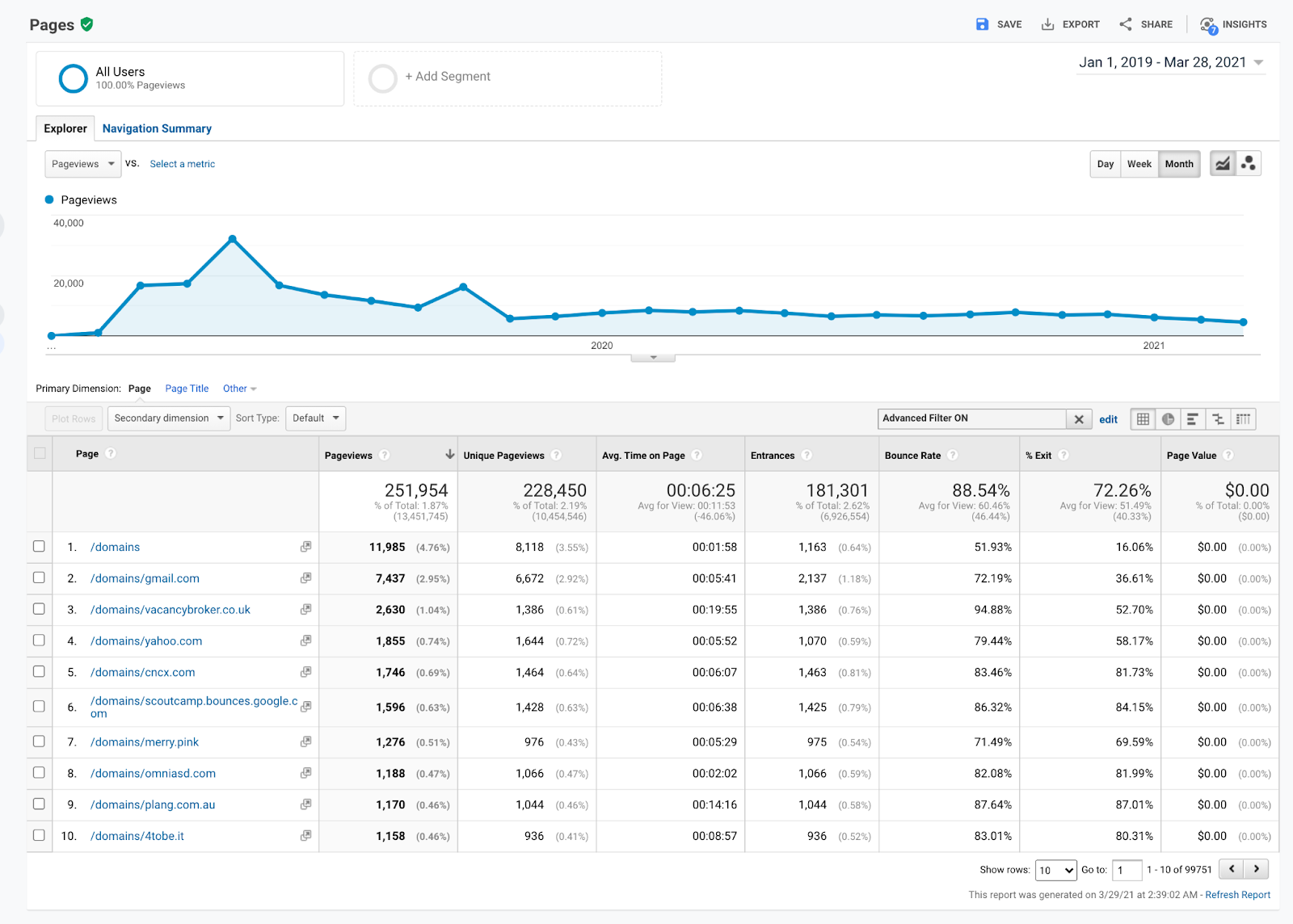Click Select a metric to compare
Viewport: 1293px width, 924px height.
pyautogui.click(x=183, y=164)
